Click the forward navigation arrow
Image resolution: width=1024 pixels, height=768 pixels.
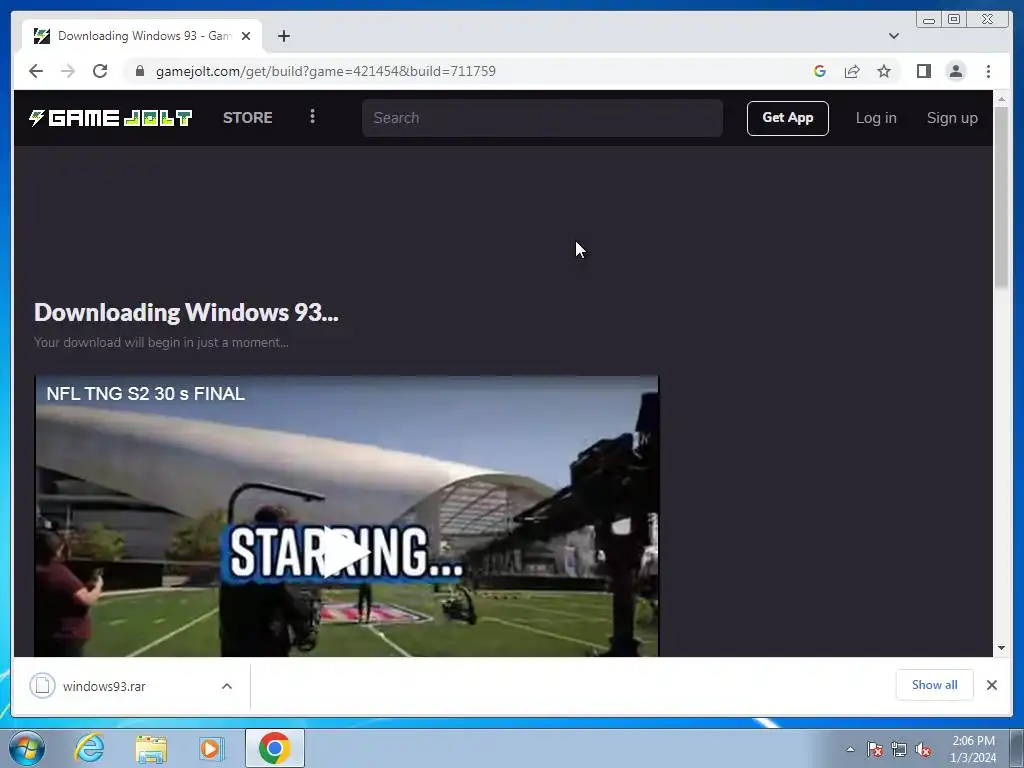click(68, 71)
